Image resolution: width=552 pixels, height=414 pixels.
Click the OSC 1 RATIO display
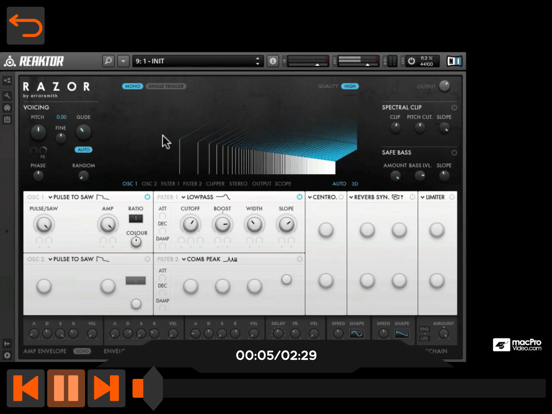[x=136, y=219]
